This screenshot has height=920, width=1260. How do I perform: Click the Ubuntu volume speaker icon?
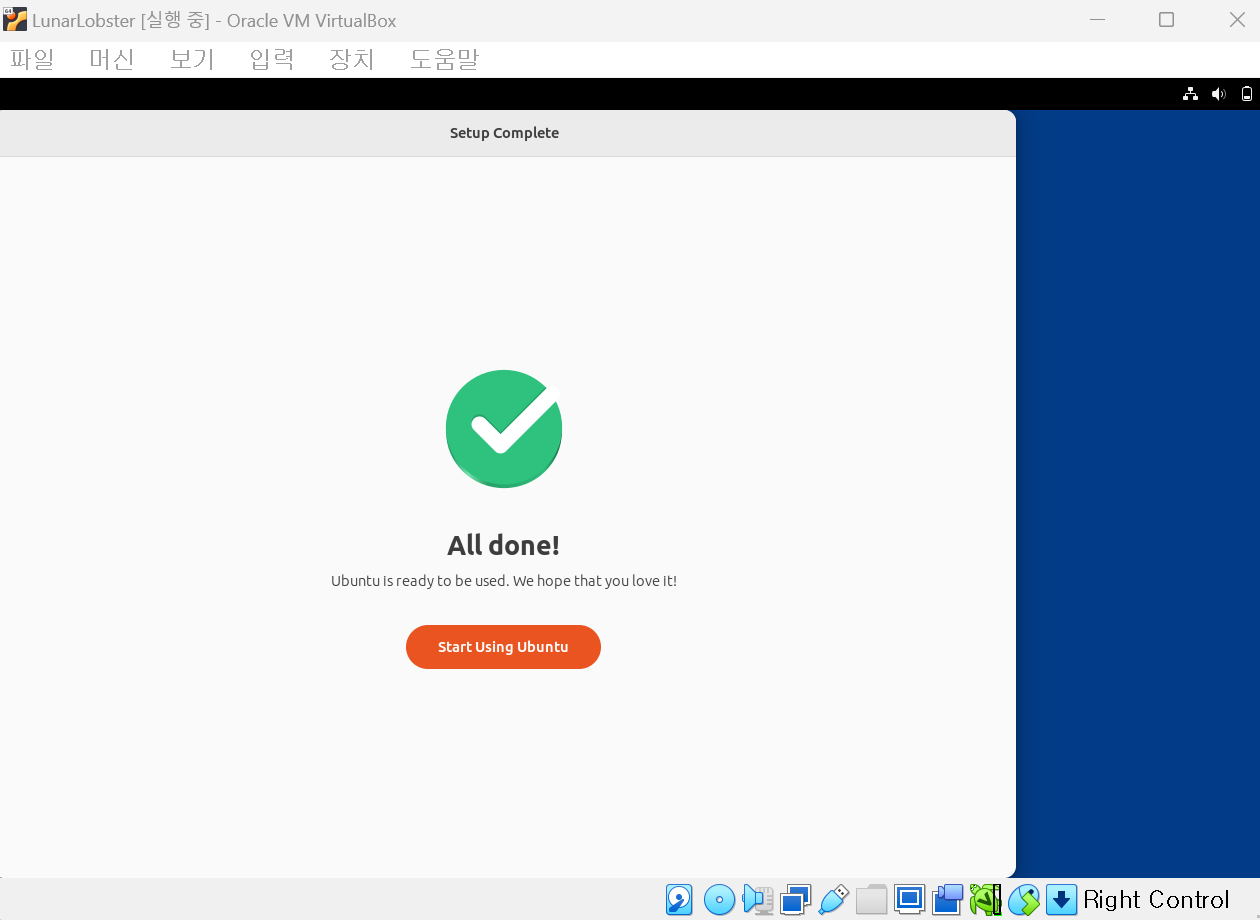[1218, 94]
